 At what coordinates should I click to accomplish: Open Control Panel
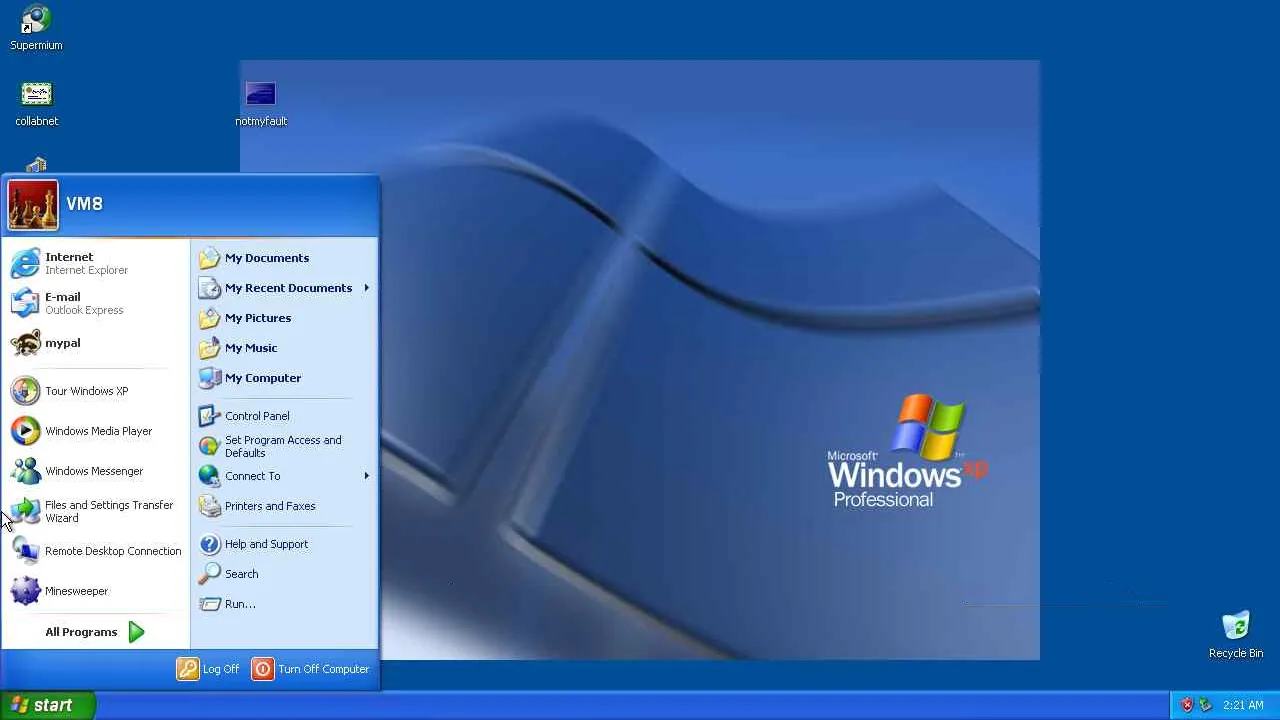[x=284, y=416]
